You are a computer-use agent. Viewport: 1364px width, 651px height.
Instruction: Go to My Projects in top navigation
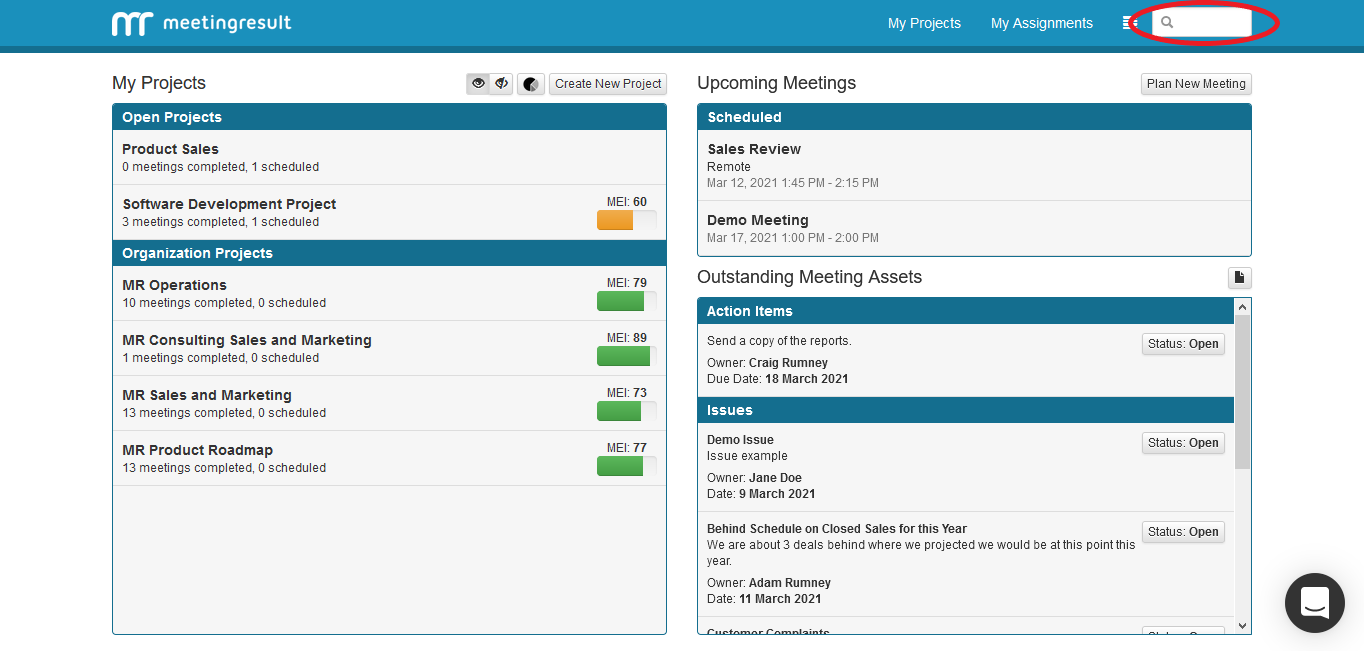pyautogui.click(x=924, y=23)
